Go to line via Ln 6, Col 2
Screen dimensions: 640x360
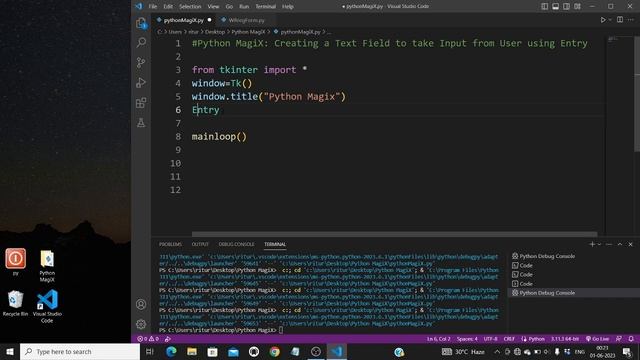coord(438,339)
